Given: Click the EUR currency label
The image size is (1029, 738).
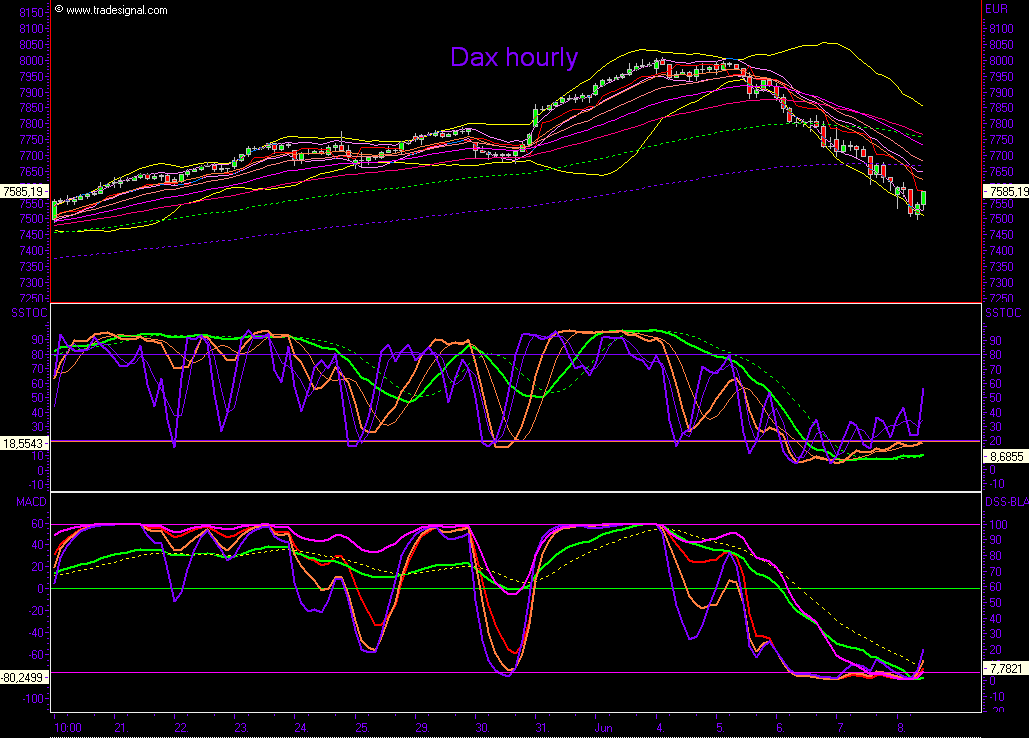Looking at the screenshot, I should [996, 9].
